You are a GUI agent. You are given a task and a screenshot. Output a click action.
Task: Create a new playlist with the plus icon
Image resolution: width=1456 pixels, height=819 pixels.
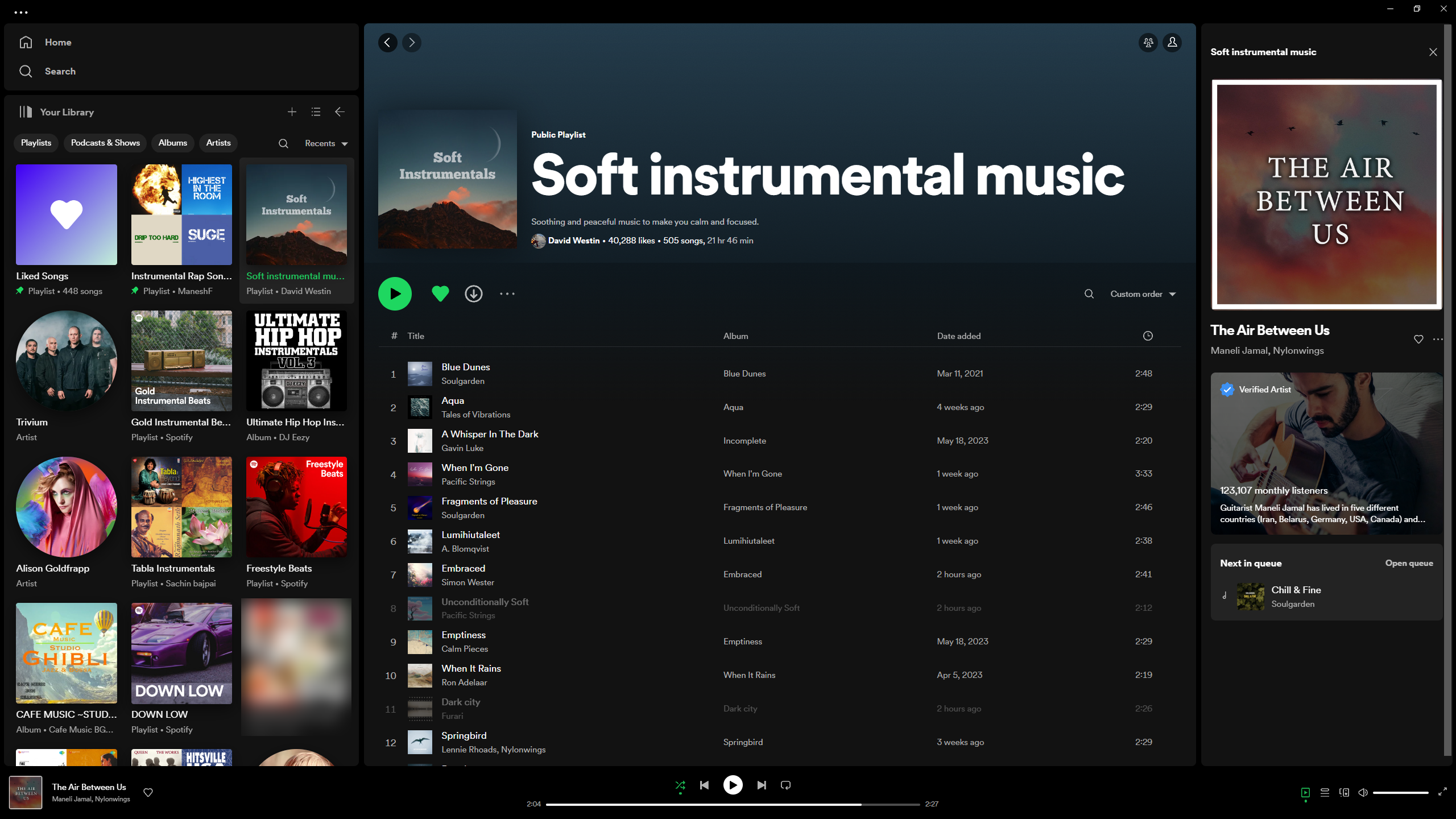(x=292, y=111)
